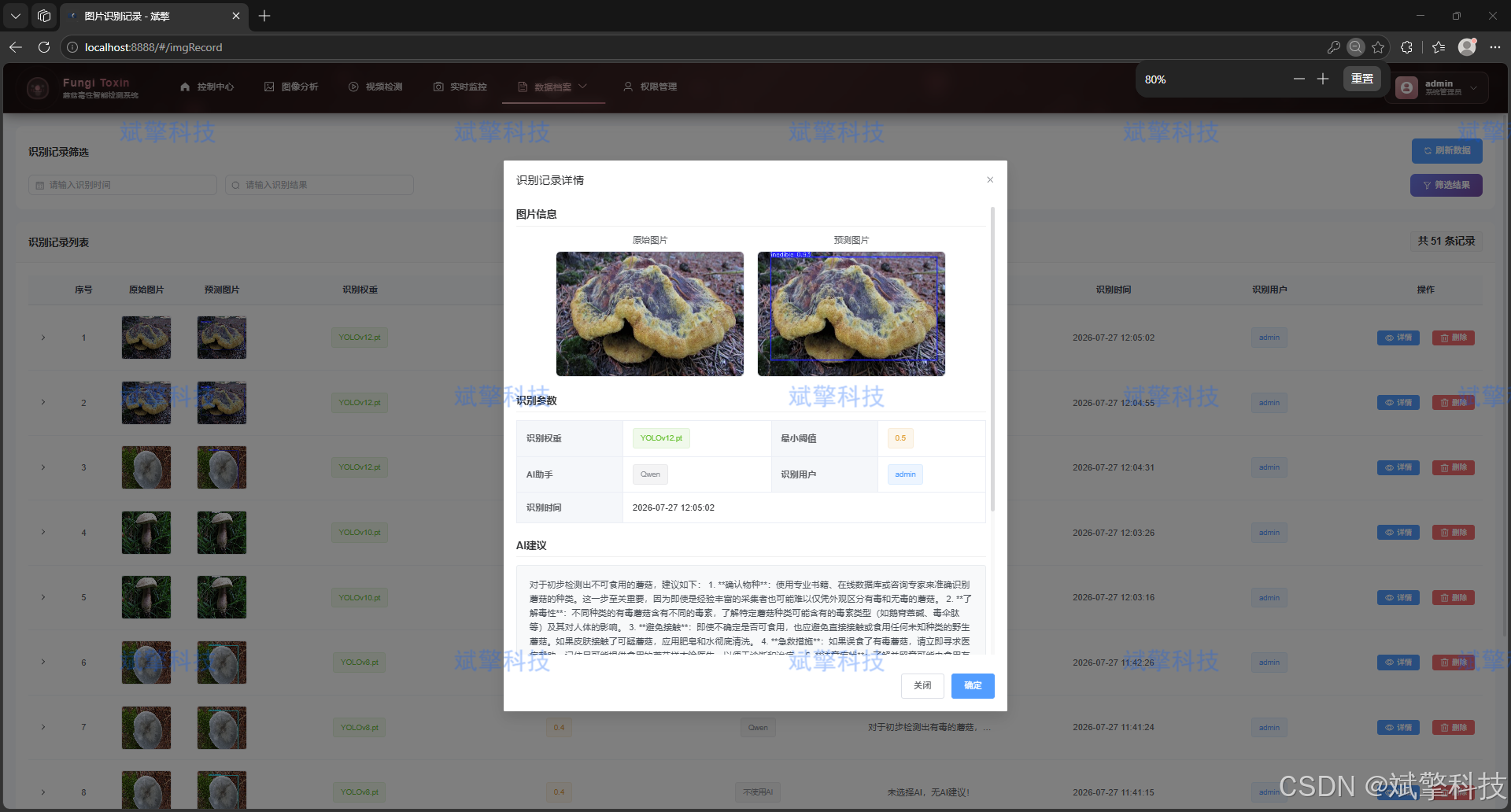Open row 3 predicted image thumbnail
Viewport: 1511px width, 812px height.
pos(222,467)
